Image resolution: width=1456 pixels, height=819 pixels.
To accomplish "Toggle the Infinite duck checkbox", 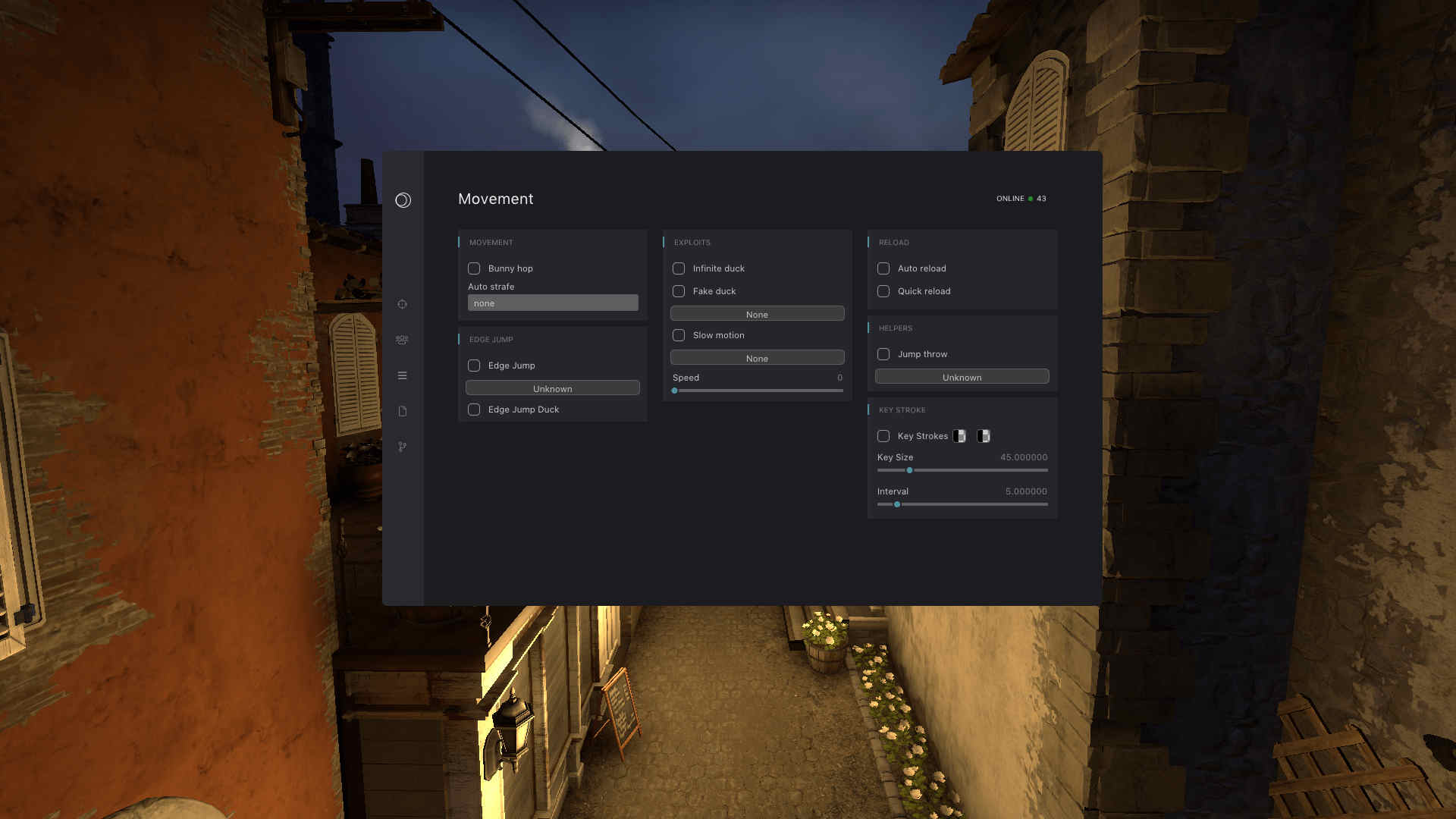I will pyautogui.click(x=679, y=268).
